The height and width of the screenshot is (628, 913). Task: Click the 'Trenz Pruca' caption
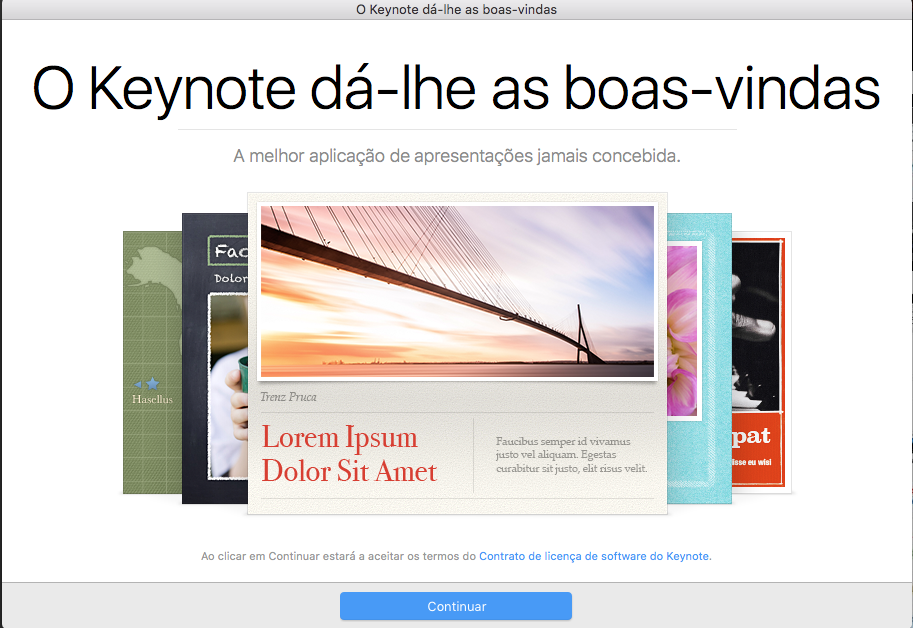click(288, 397)
